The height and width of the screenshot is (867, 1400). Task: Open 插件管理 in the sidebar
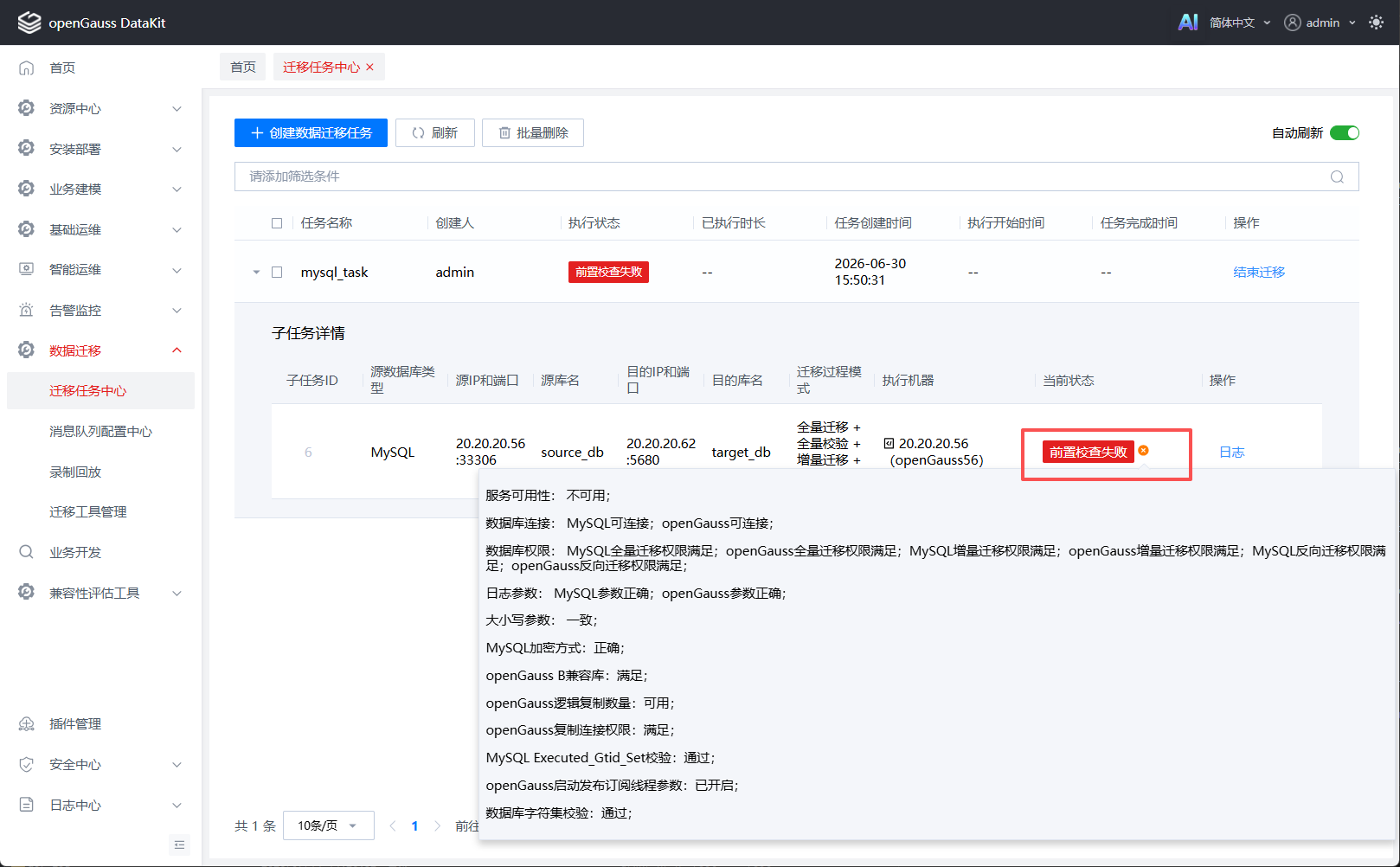[x=75, y=724]
